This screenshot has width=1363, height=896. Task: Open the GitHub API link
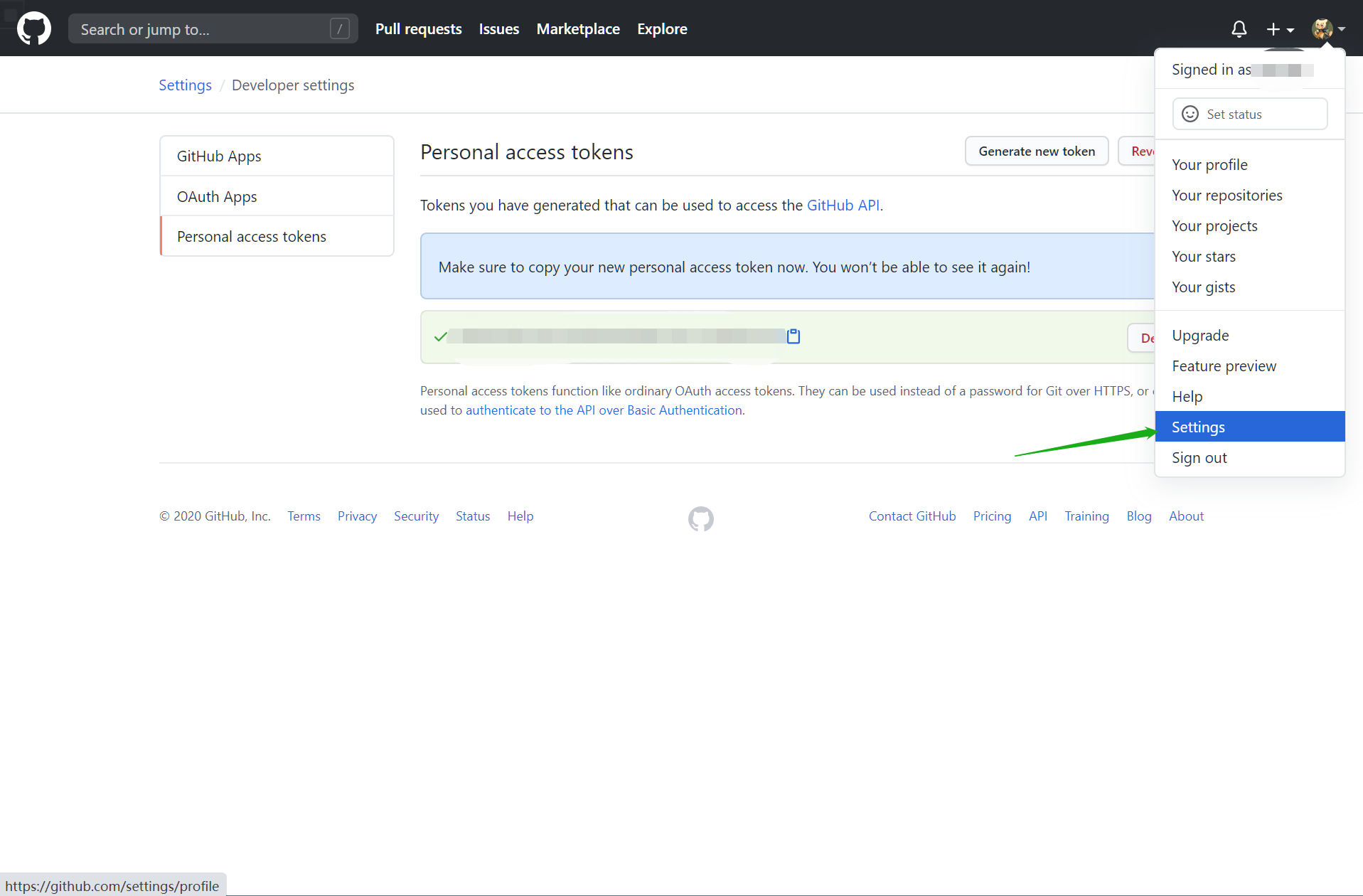(843, 206)
